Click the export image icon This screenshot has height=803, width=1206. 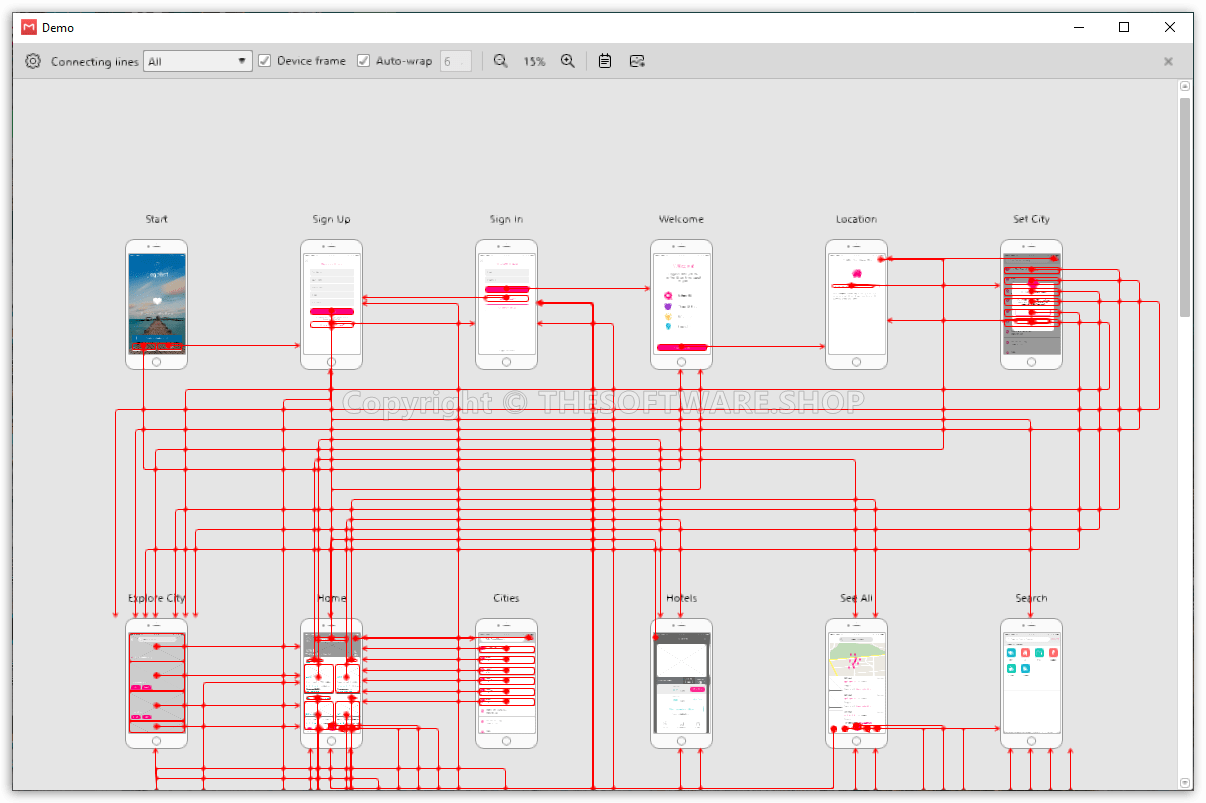pyautogui.click(x=637, y=61)
